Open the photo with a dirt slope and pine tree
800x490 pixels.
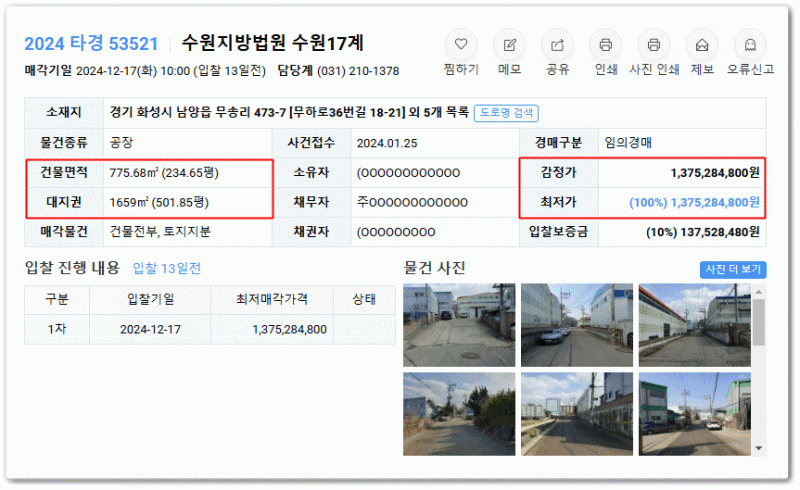pyautogui.click(x=459, y=414)
